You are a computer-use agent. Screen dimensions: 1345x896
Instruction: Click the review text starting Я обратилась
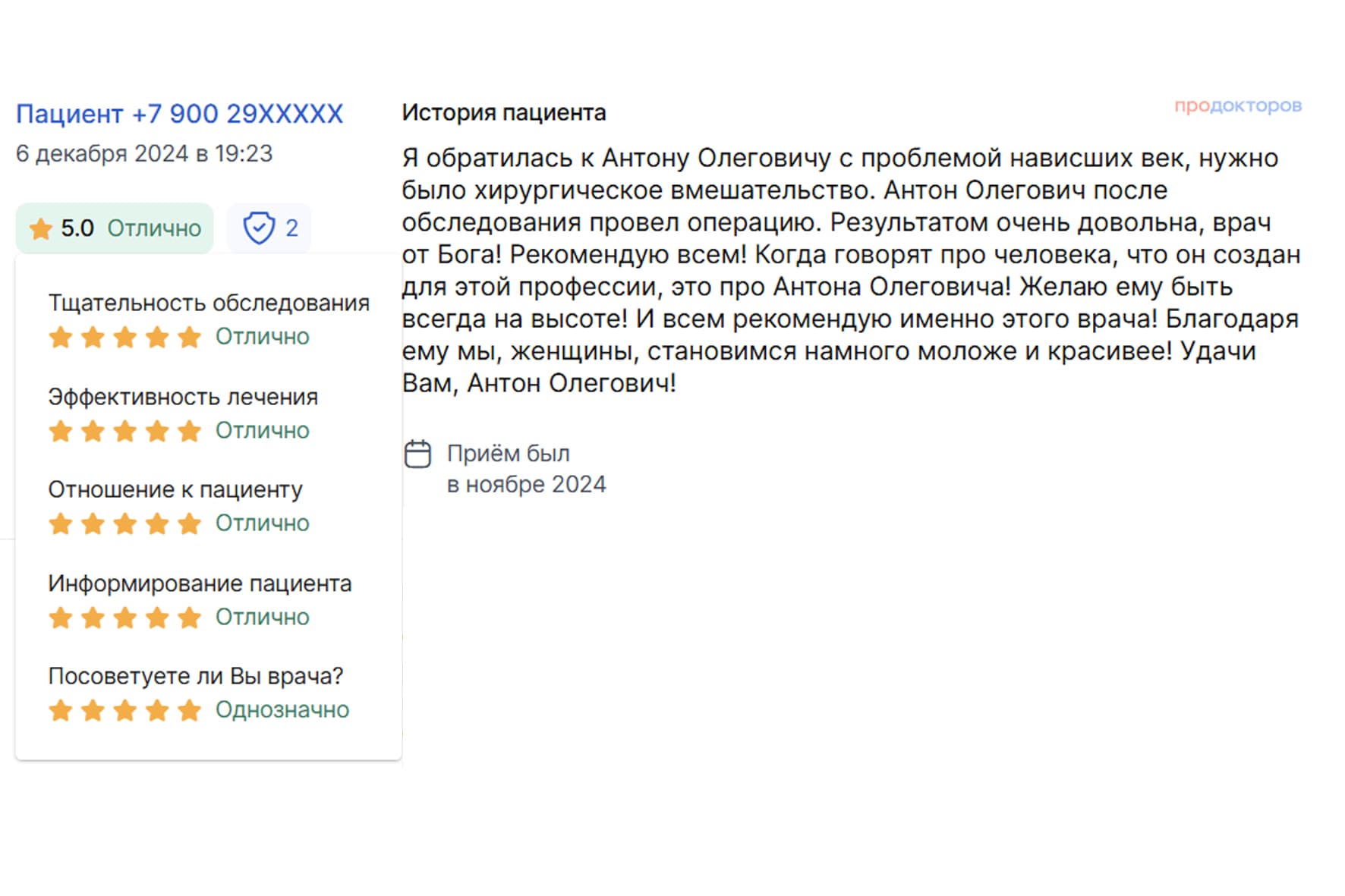tap(851, 271)
